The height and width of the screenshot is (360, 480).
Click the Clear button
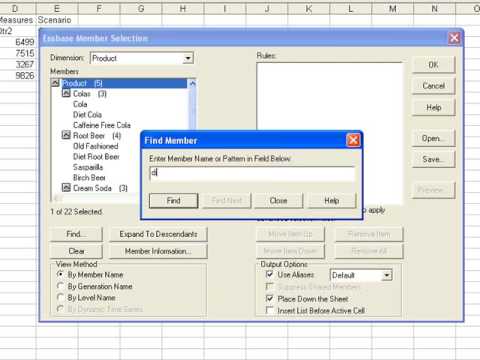pyautogui.click(x=76, y=251)
